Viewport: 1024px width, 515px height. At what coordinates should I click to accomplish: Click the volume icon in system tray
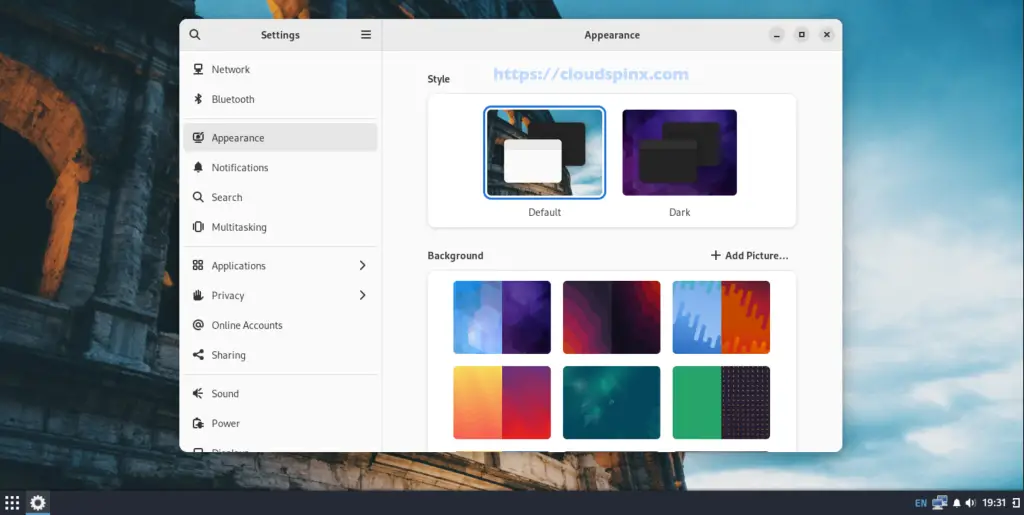970,503
